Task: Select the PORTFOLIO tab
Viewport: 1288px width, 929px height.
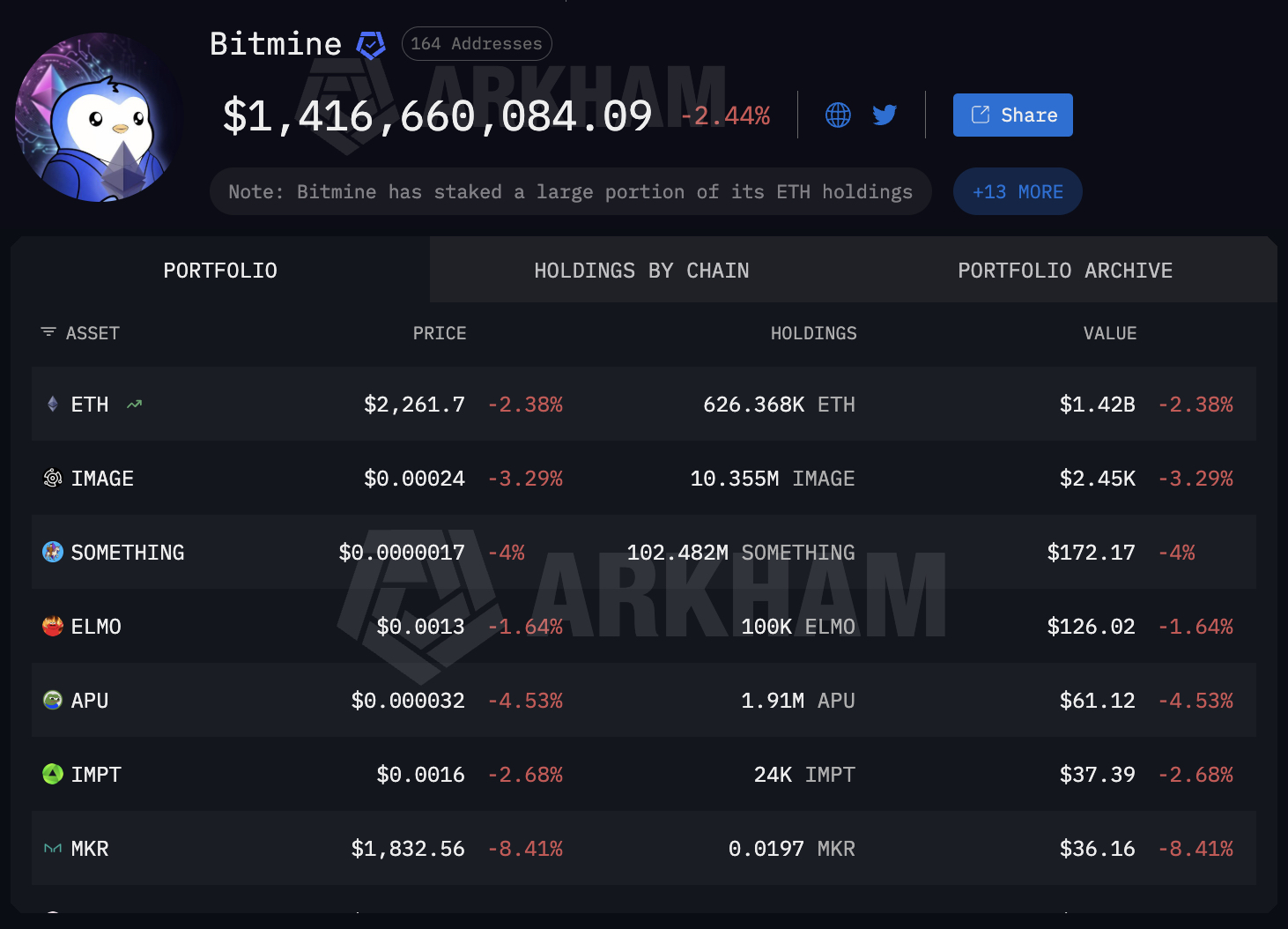Action: point(219,270)
